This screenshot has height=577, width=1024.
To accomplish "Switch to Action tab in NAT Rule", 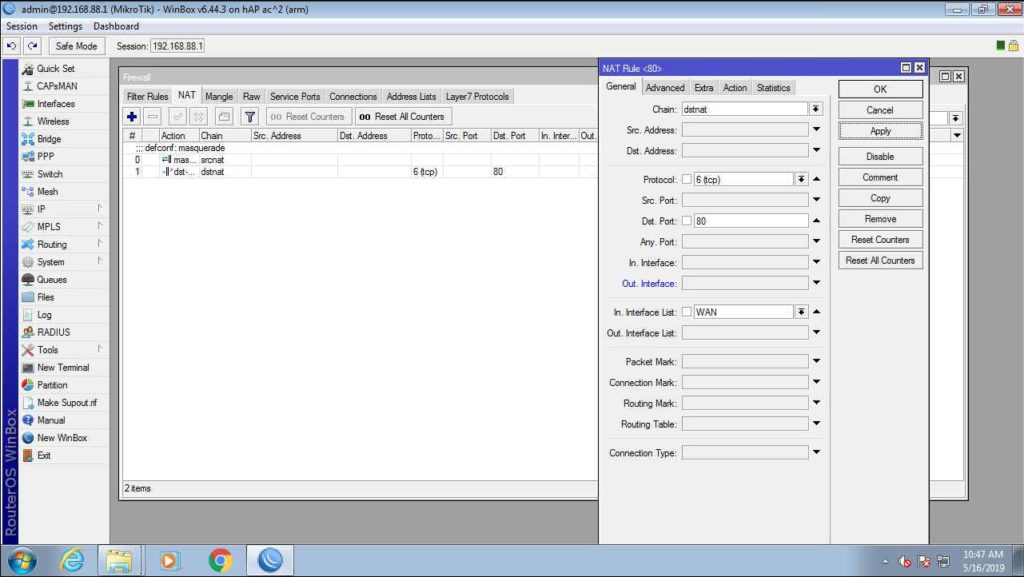I will [734, 88].
